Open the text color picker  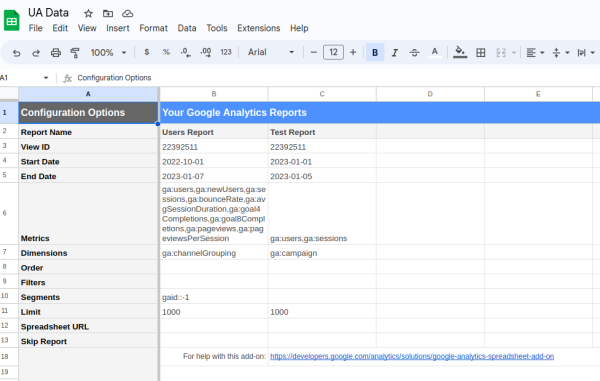(x=434, y=52)
